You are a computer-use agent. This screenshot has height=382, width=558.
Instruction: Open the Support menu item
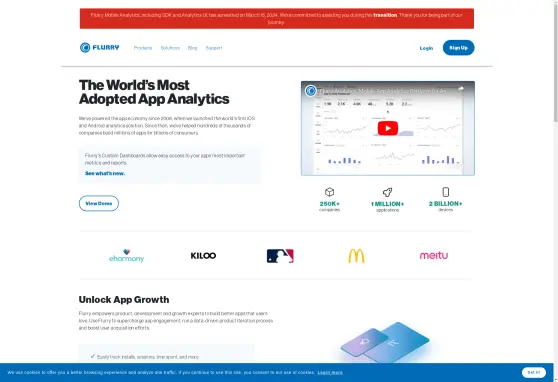(214, 48)
